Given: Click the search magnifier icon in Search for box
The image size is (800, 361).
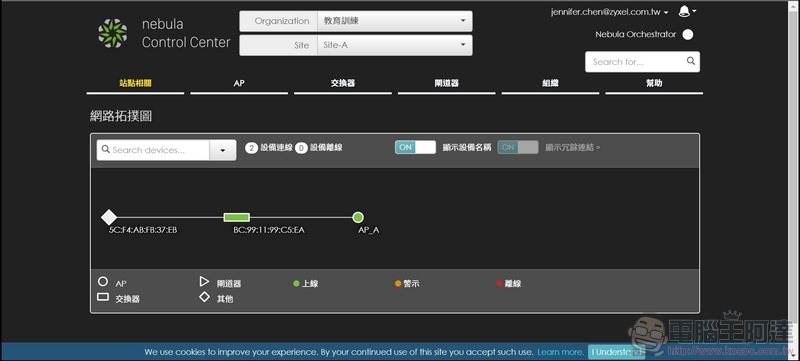Looking at the screenshot, I should (x=691, y=61).
